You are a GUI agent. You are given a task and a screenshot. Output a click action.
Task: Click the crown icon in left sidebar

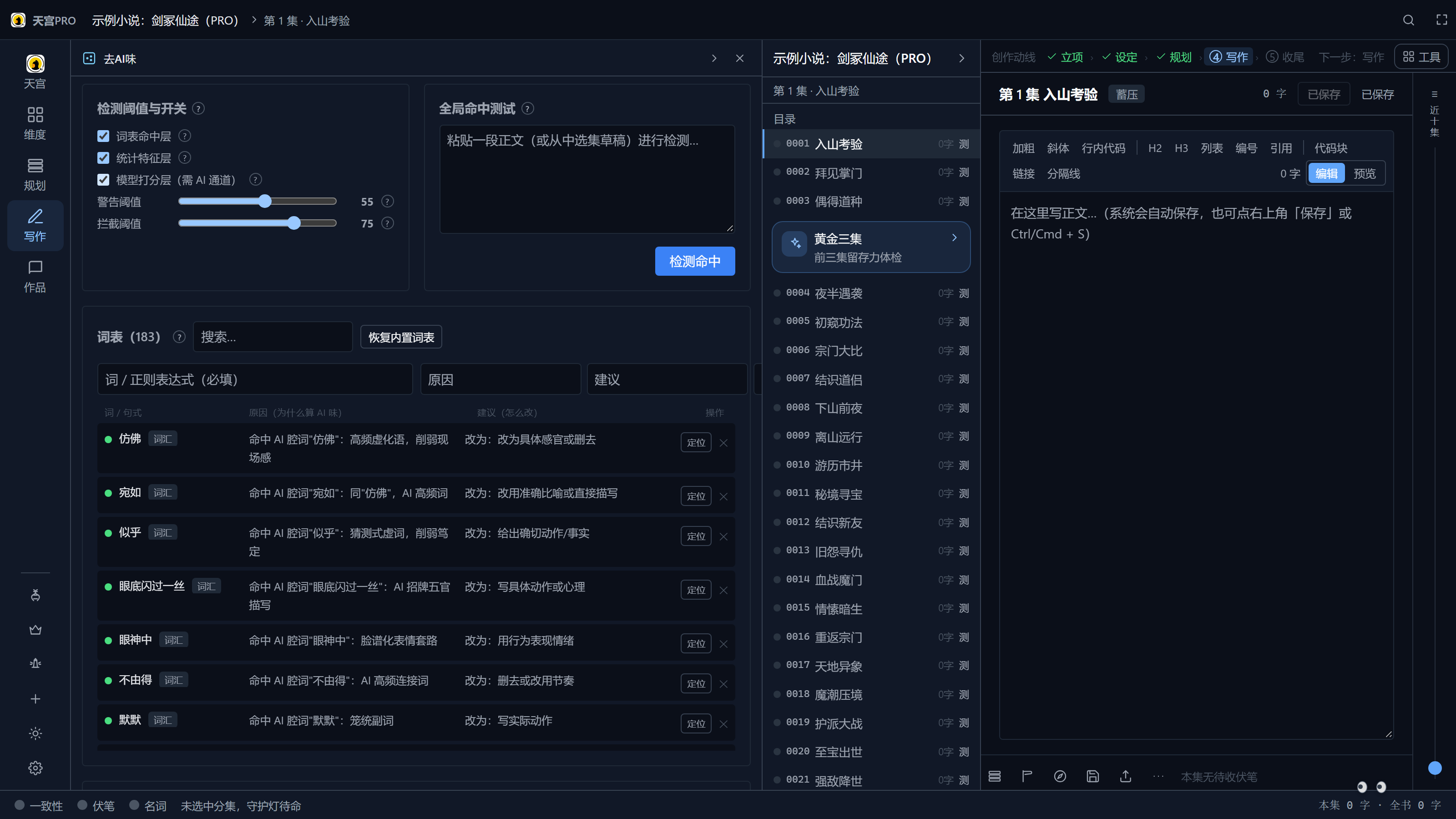coord(35,630)
